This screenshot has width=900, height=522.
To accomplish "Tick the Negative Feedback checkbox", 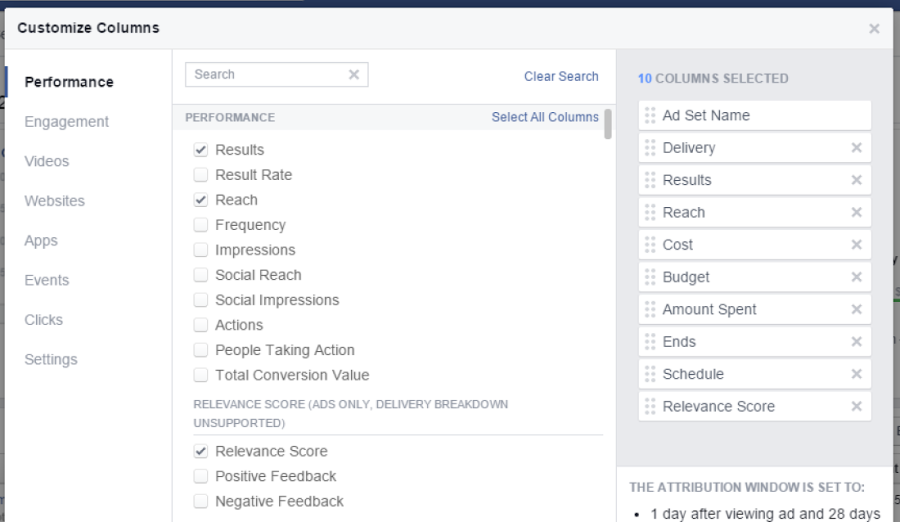I will click(200, 501).
